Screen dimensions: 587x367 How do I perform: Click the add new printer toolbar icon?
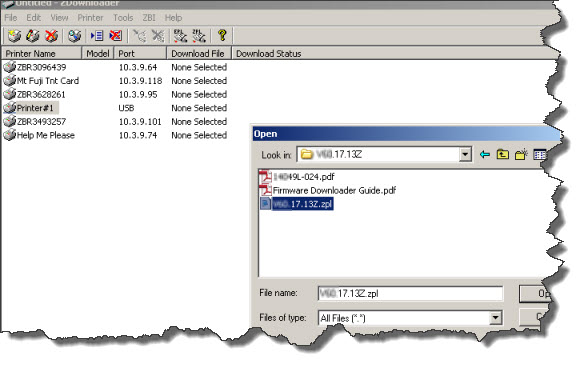click(14, 36)
